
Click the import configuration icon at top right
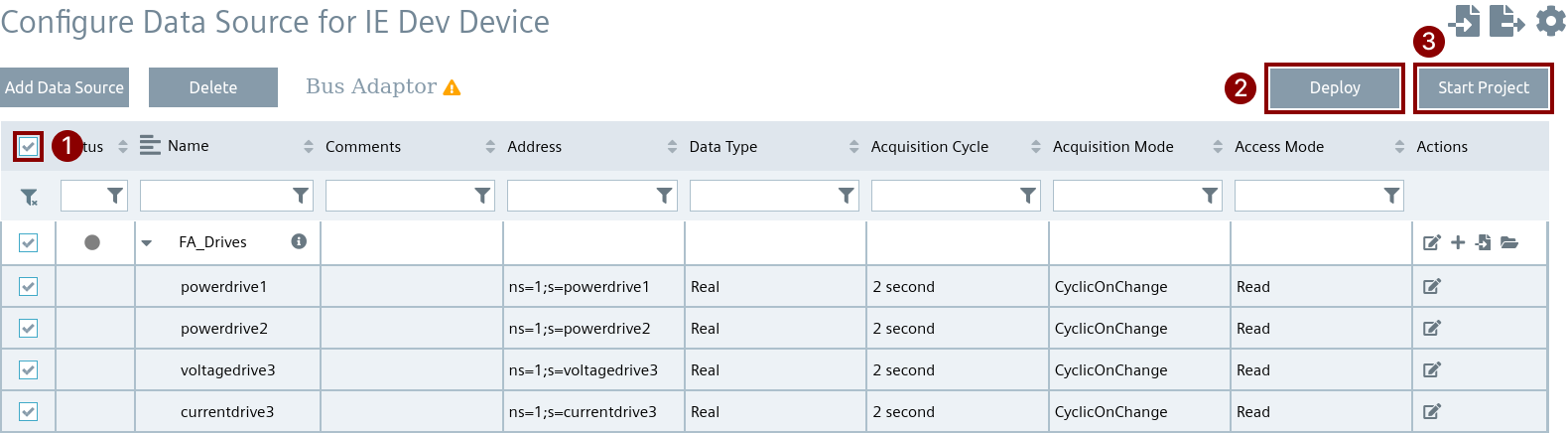click(x=1465, y=20)
